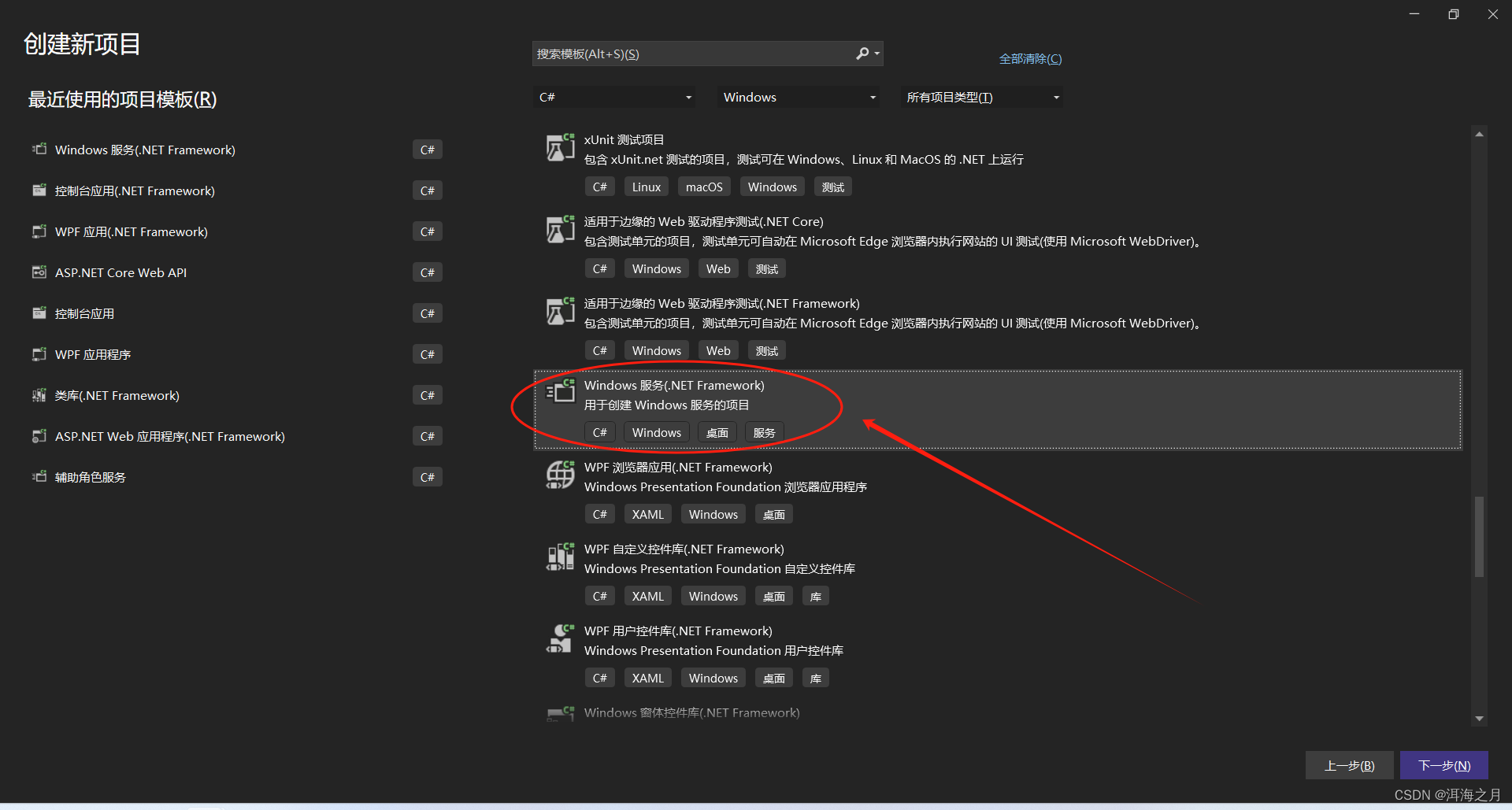Click recent Windows 服务(.NET Framework) icon
Viewport: 1512px width, 810px height.
(x=39, y=149)
